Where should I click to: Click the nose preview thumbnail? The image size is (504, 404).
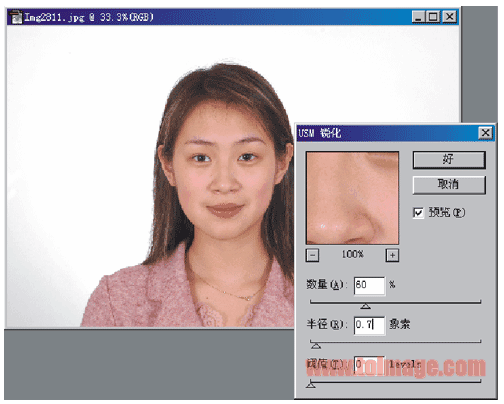[x=352, y=198]
